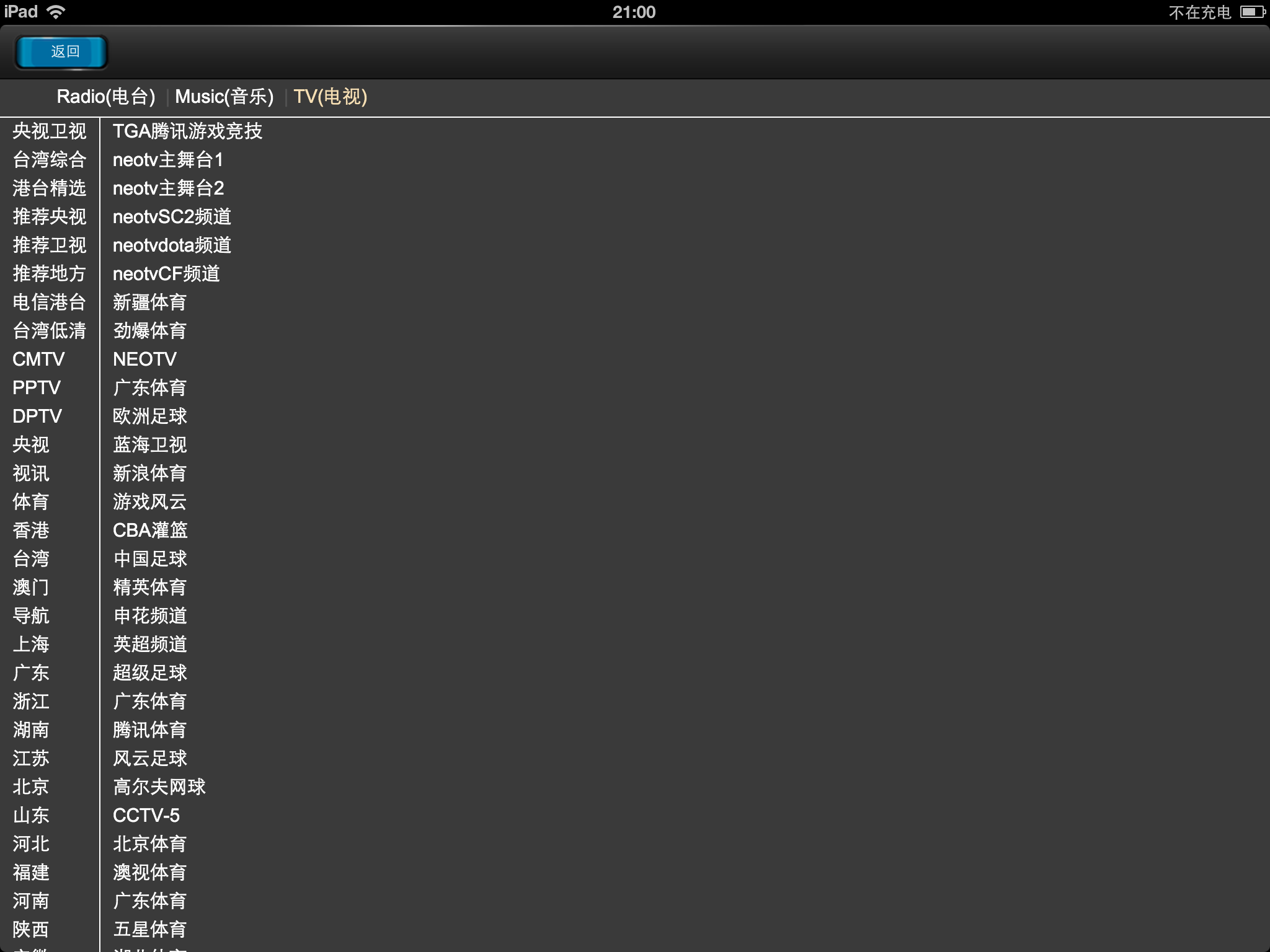Image resolution: width=1270 pixels, height=952 pixels.
Task: Select 体育 category in sidebar
Action: (31, 502)
